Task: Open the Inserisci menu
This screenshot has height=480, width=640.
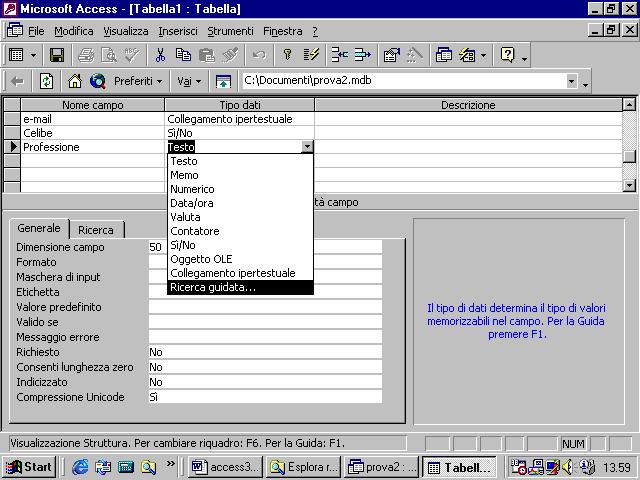Action: (x=178, y=31)
